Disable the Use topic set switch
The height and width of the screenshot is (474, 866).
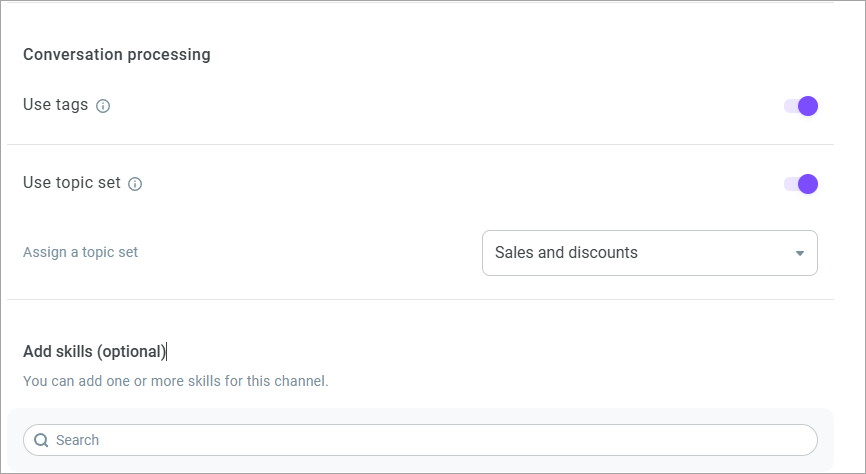tap(801, 184)
